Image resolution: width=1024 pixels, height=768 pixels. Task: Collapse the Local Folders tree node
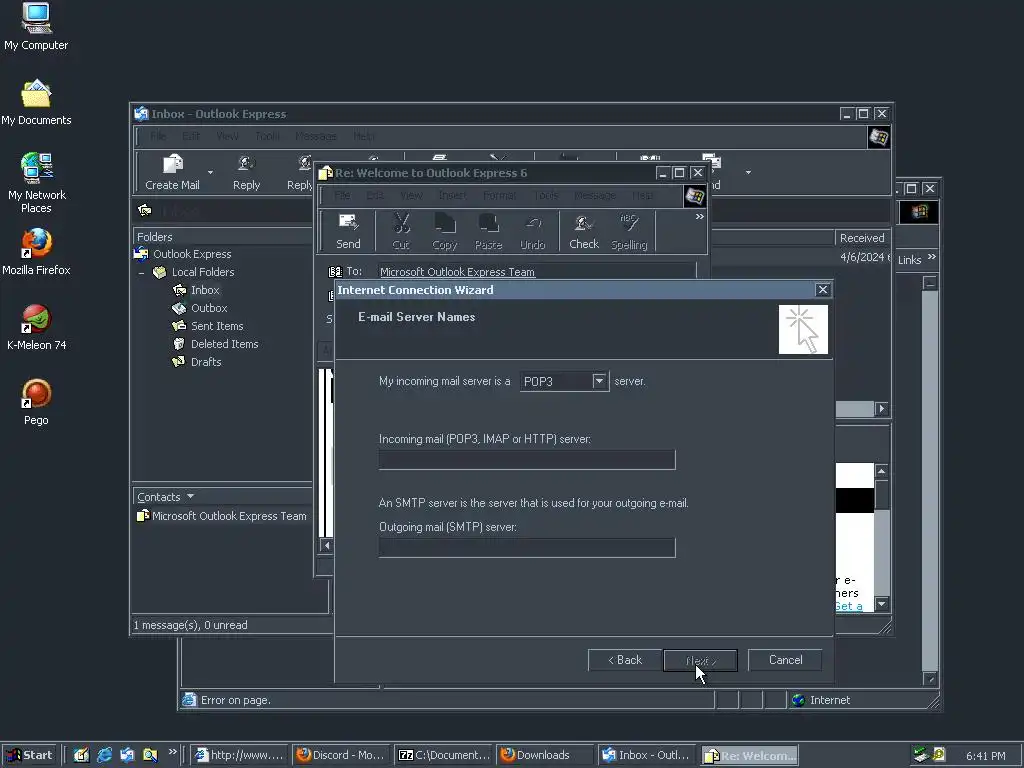[142, 272]
